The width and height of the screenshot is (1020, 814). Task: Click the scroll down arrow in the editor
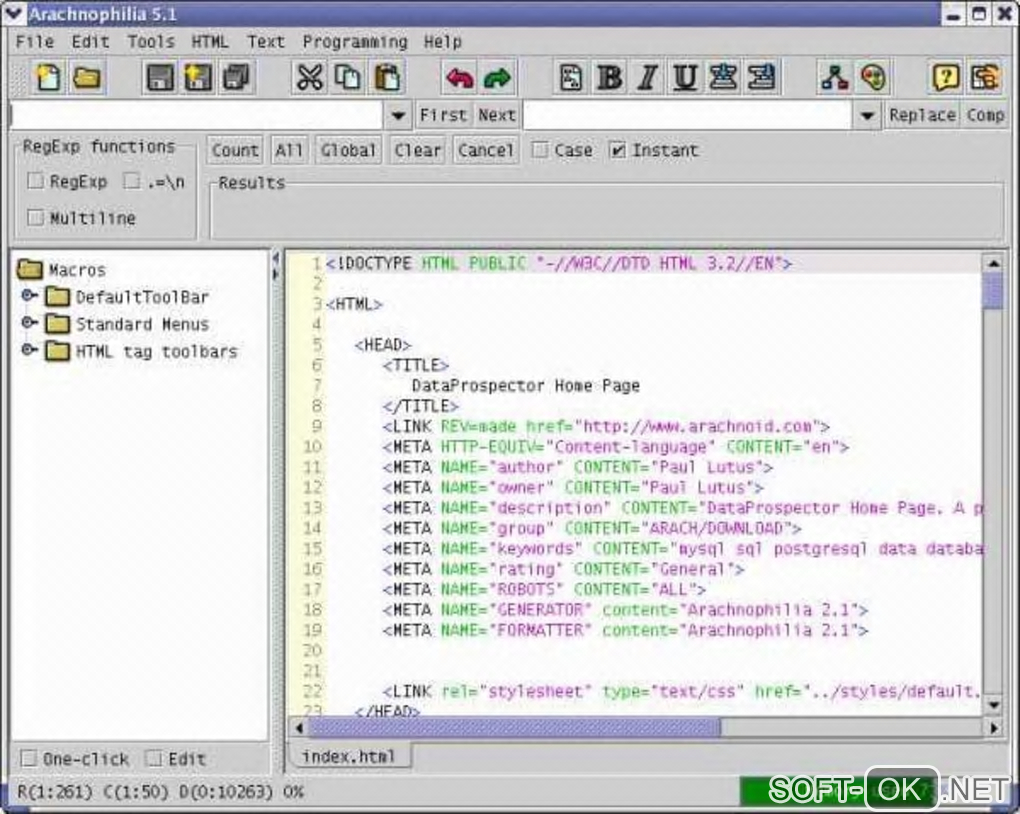pos(993,704)
